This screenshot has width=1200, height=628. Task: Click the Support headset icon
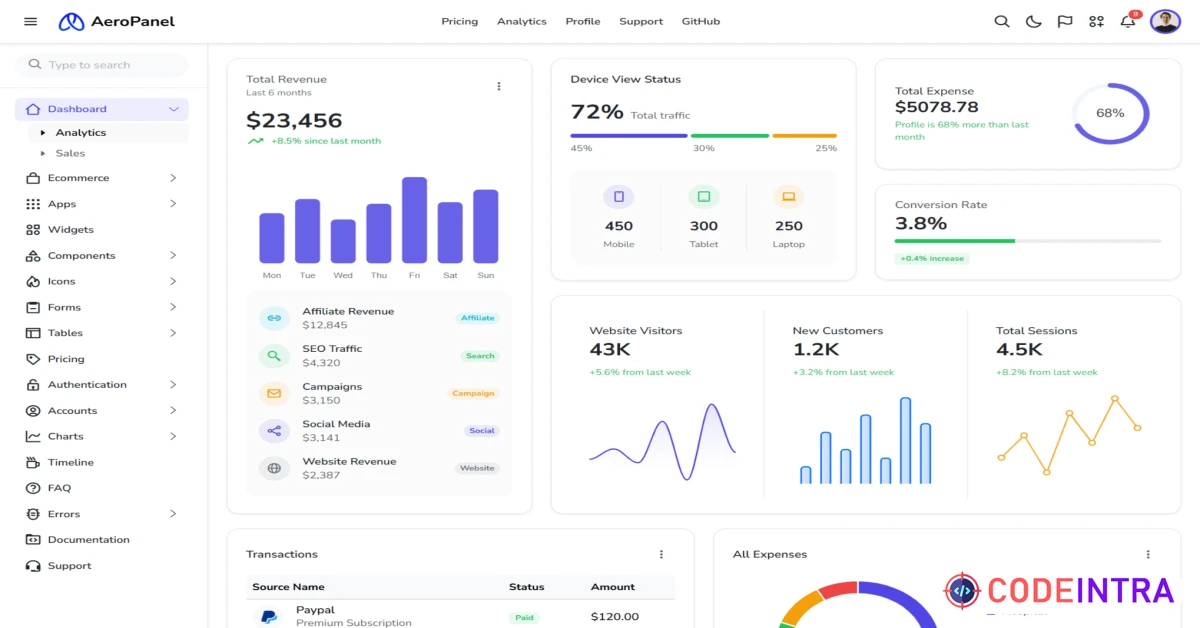tap(33, 566)
